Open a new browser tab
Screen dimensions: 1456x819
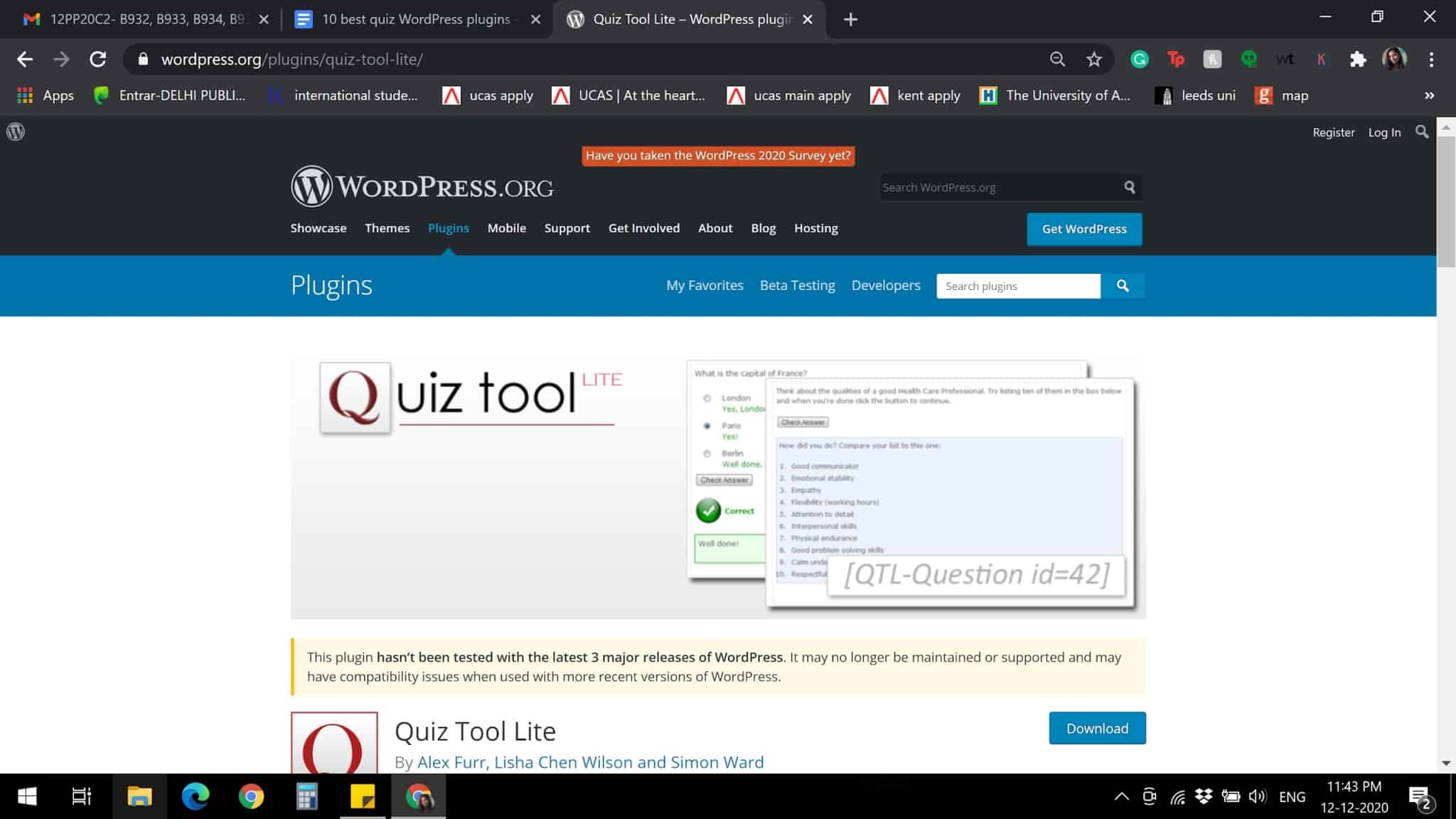[x=850, y=19]
